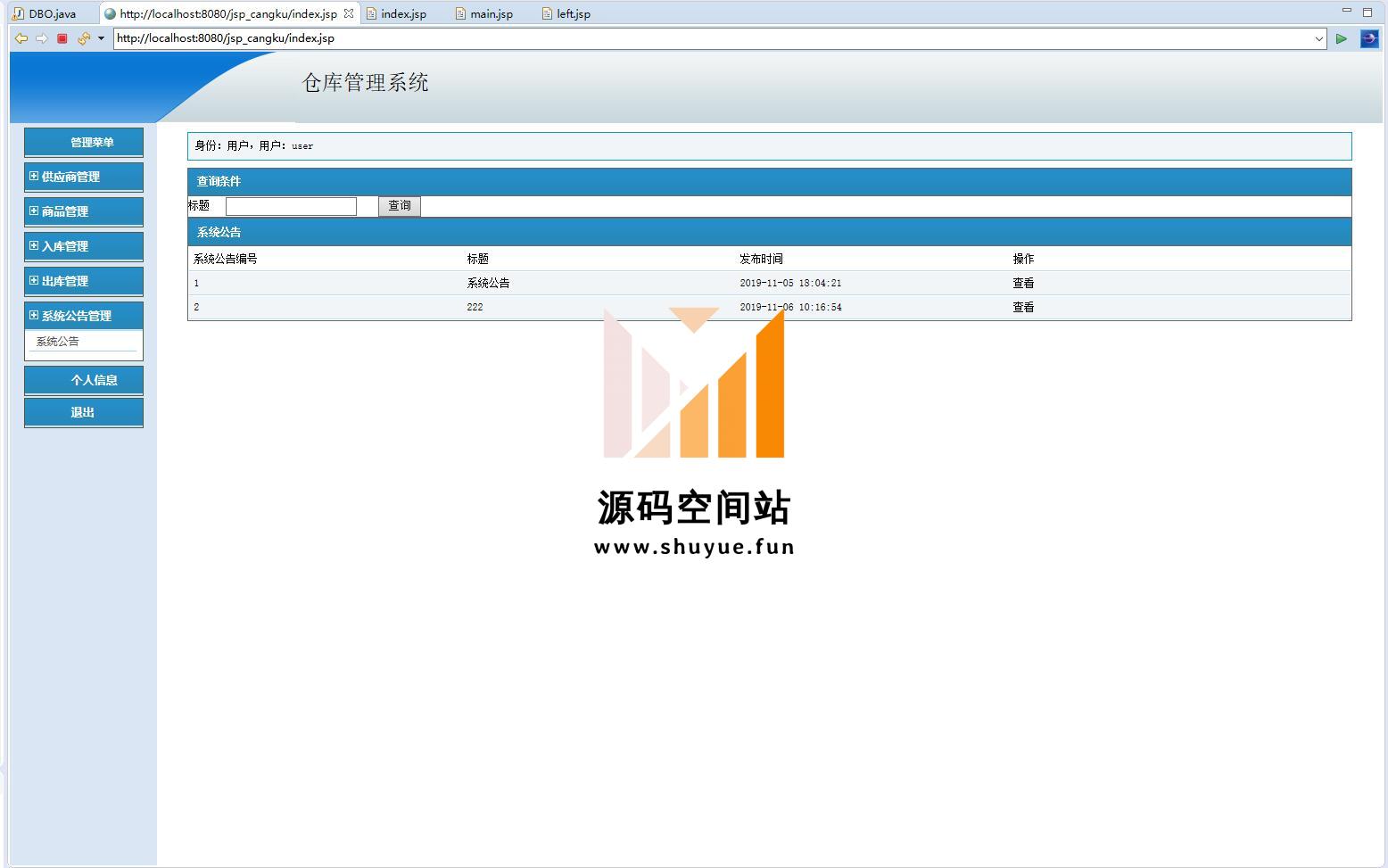Click the 操作 column header
This screenshot has height=868, width=1388.
coord(1023,259)
